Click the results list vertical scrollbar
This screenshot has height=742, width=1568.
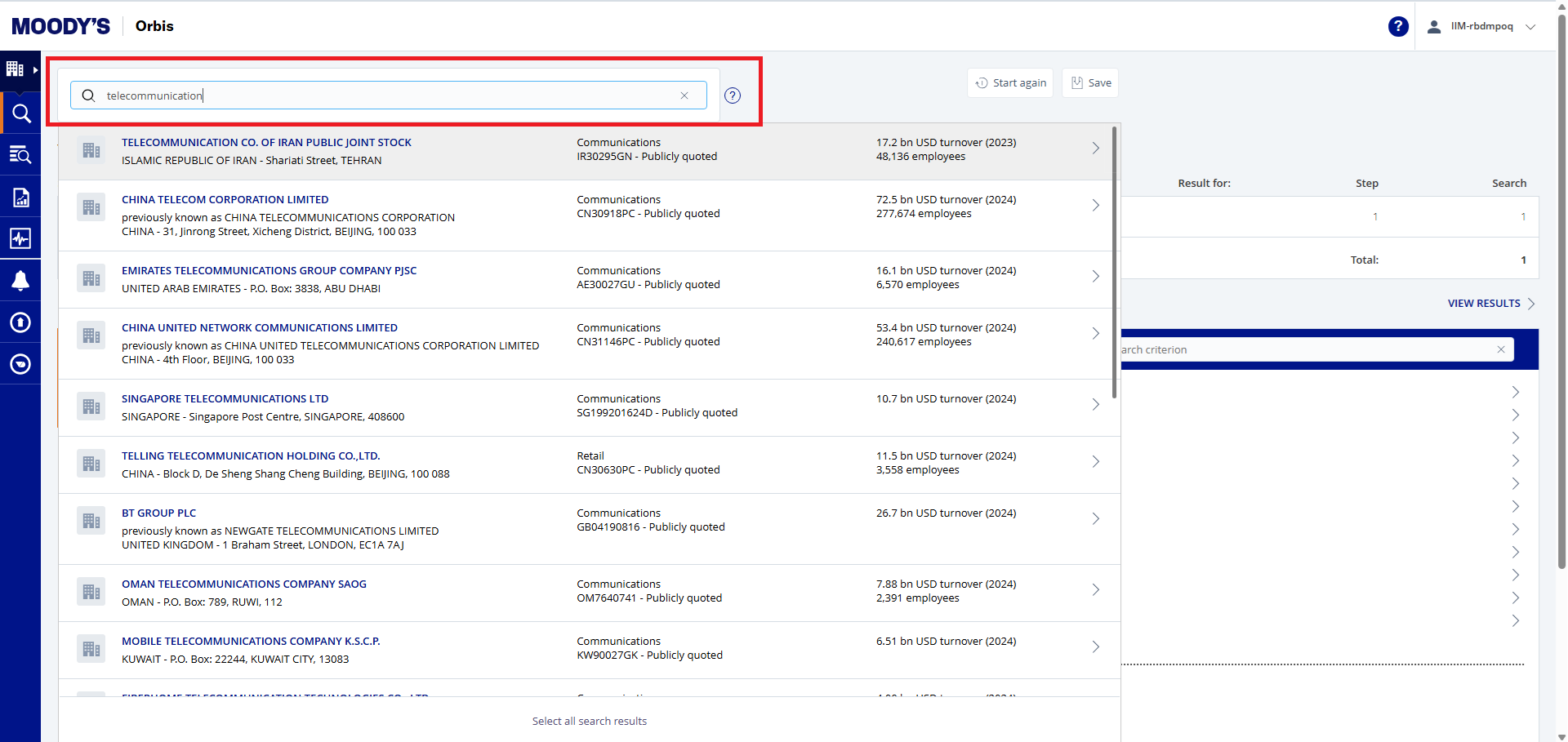(1114, 261)
